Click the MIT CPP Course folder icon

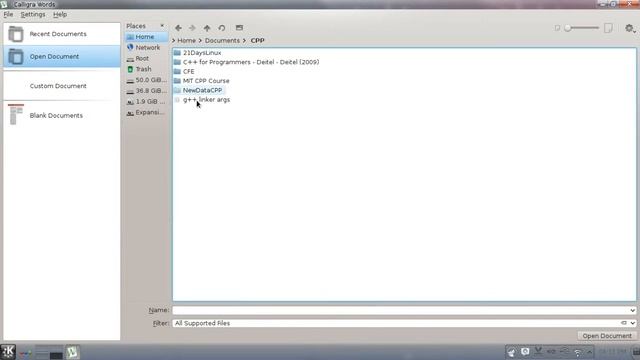point(177,81)
